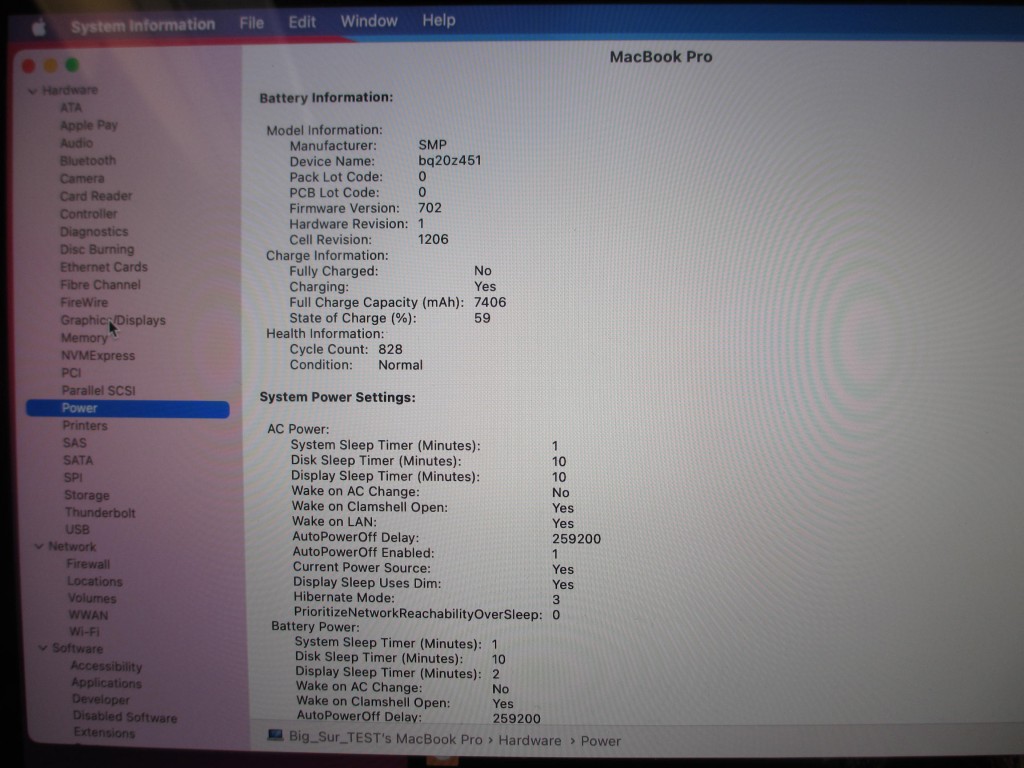Click the Firmware Version value 702
The height and width of the screenshot is (768, 1024).
coord(430,208)
